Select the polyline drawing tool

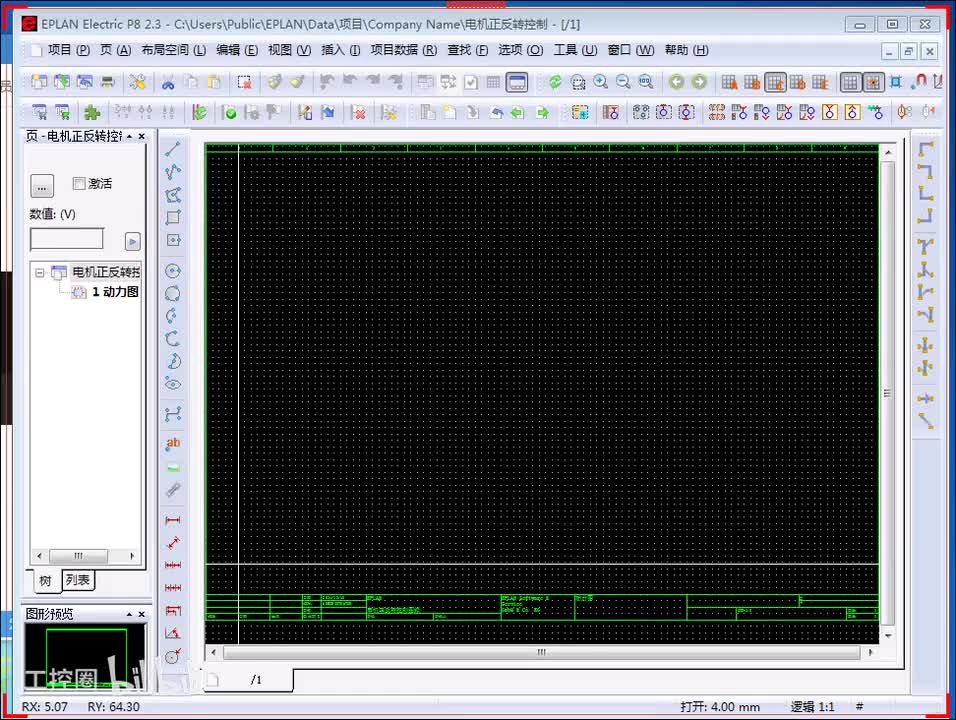pos(173,172)
